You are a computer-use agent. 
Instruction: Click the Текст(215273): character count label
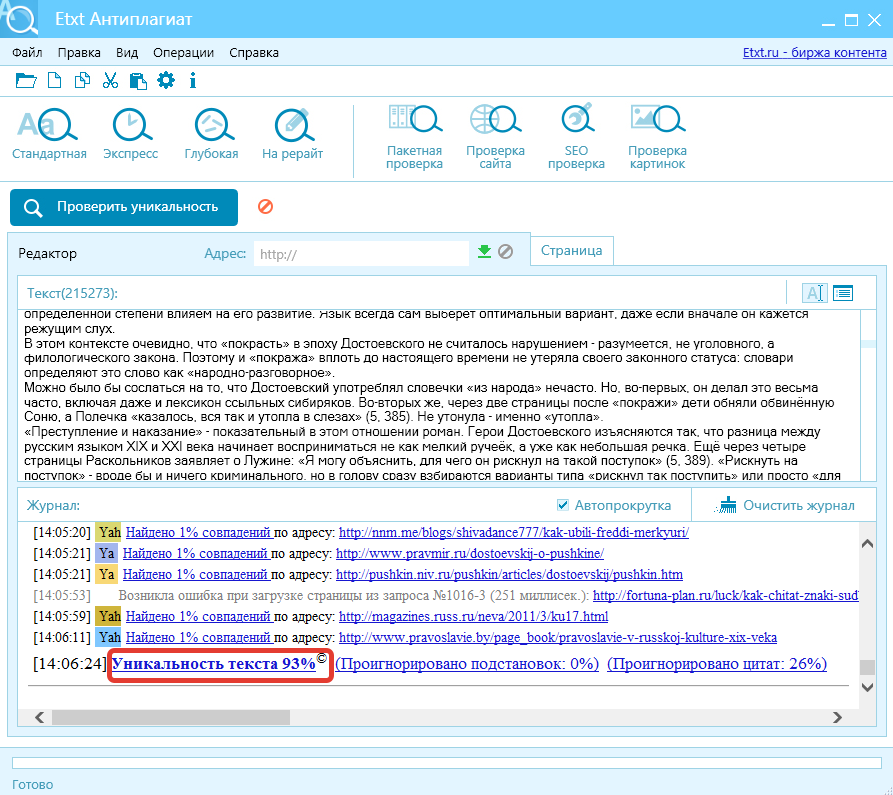tap(72, 293)
